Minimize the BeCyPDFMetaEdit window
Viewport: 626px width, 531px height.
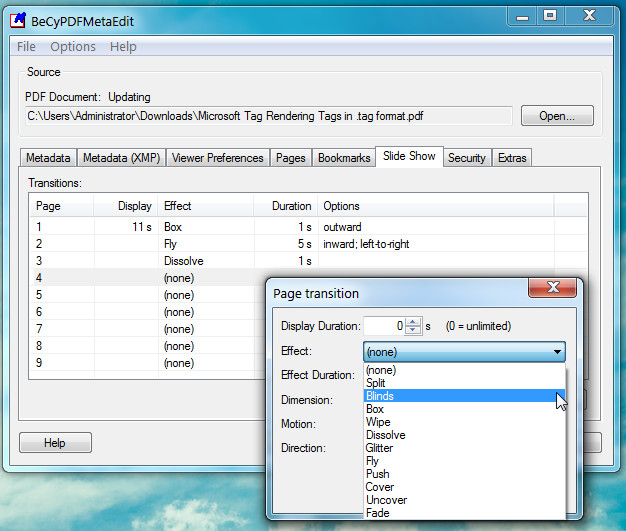pos(522,16)
